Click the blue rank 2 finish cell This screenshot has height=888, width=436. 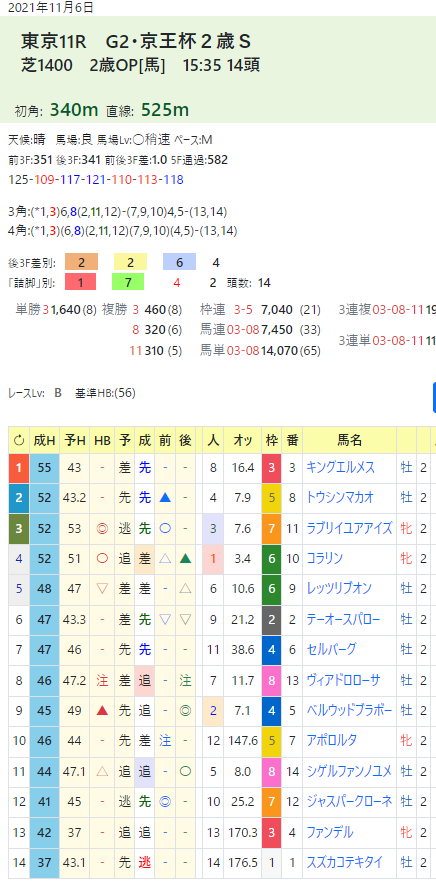19,498
